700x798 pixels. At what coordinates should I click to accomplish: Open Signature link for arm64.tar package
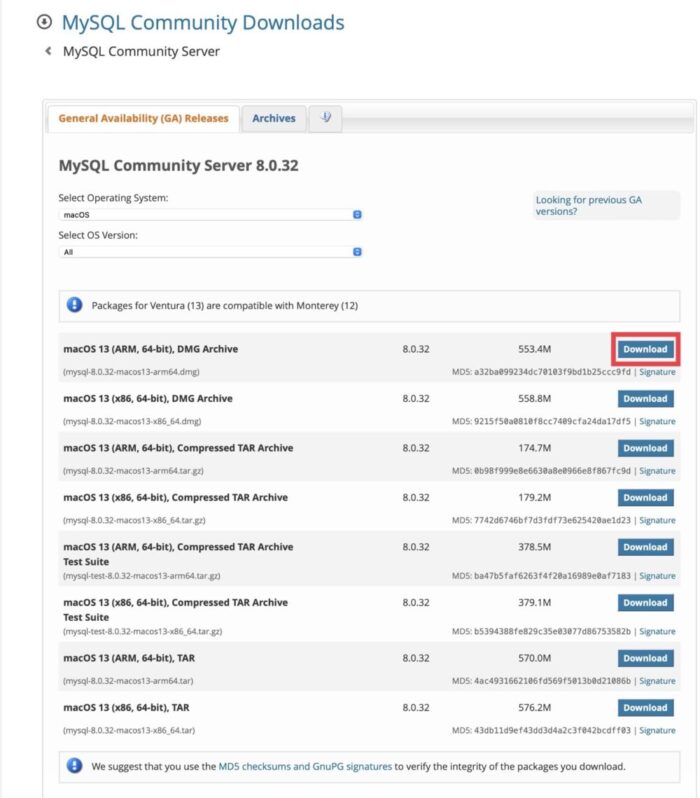tap(657, 681)
